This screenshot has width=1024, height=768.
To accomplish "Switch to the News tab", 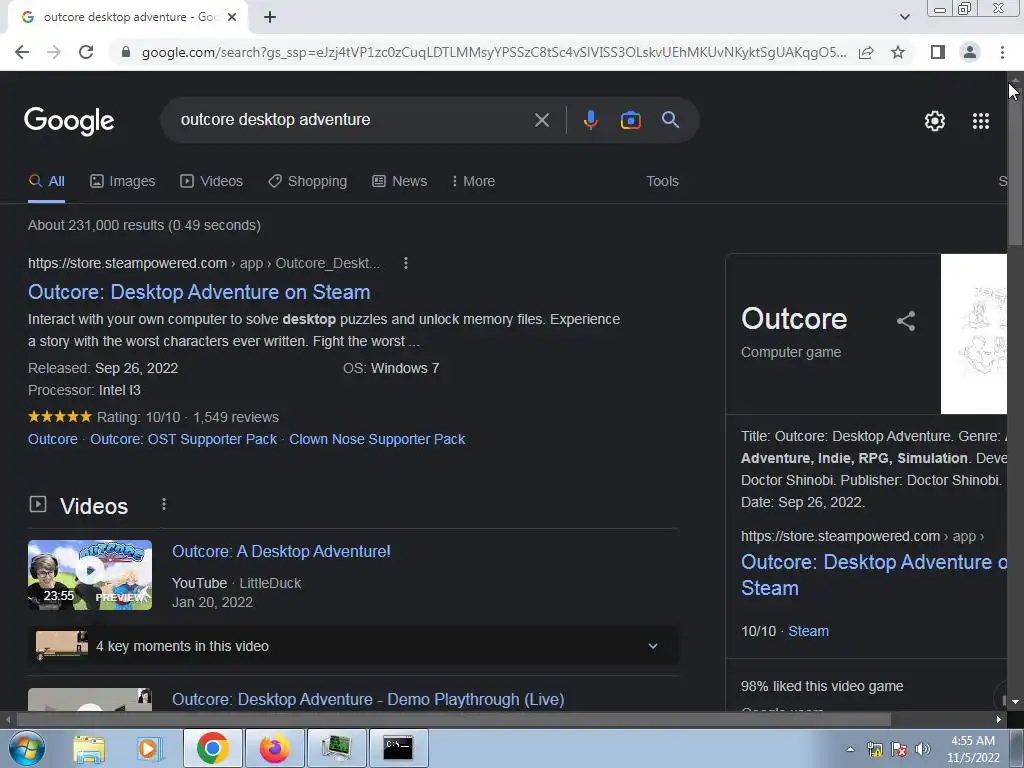I will pos(400,181).
